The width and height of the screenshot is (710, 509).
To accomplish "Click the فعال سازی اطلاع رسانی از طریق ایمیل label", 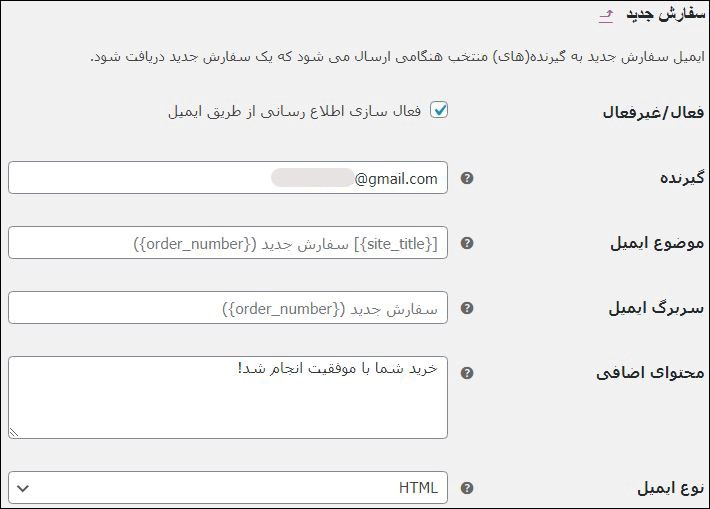I will (294, 111).
